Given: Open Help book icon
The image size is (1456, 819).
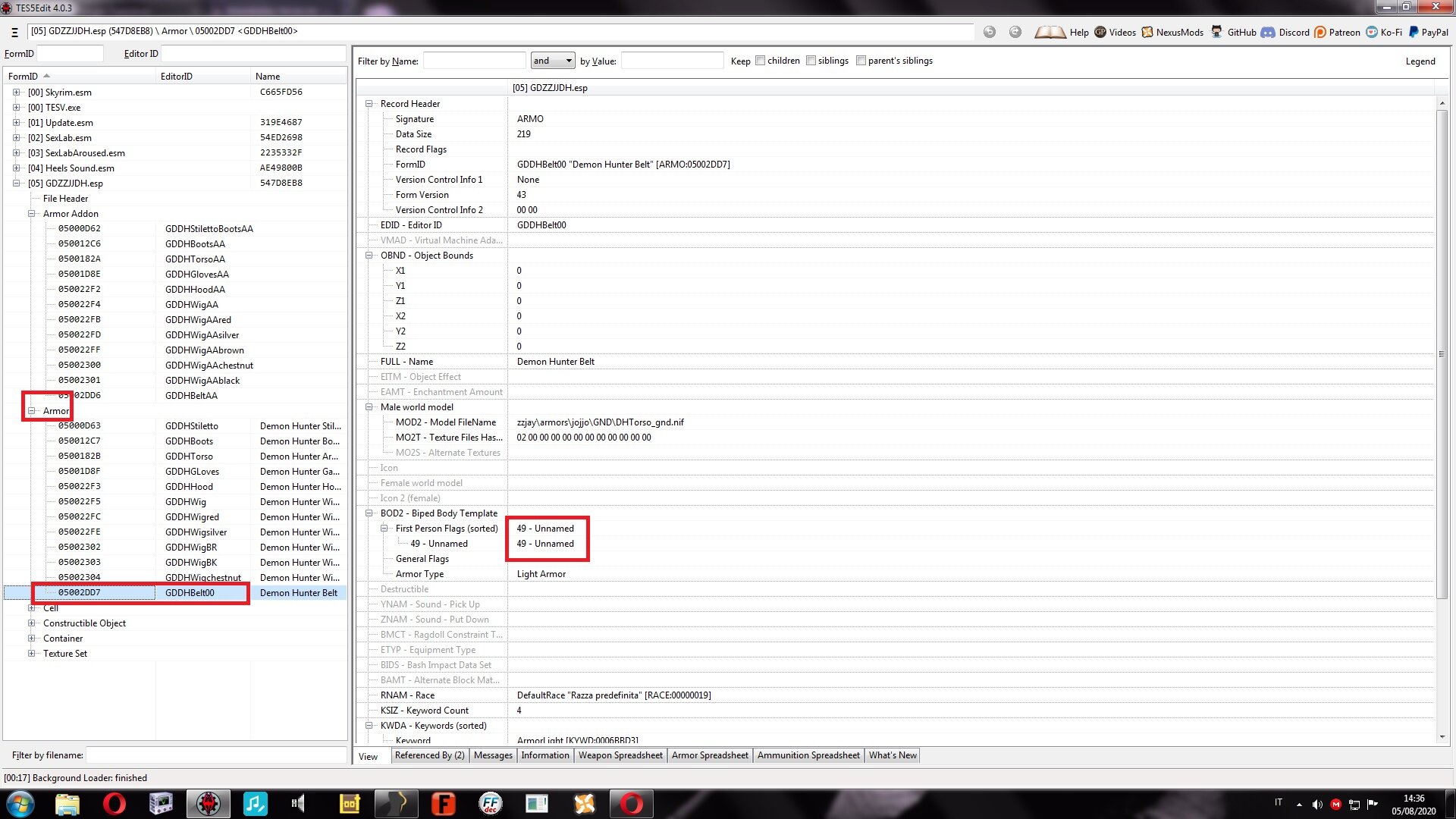Looking at the screenshot, I should pos(1050,32).
